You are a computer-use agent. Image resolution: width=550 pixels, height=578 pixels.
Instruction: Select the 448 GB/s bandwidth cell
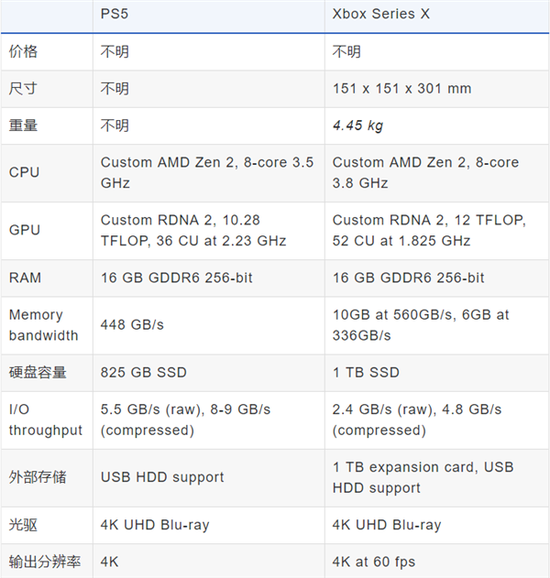[132, 325]
